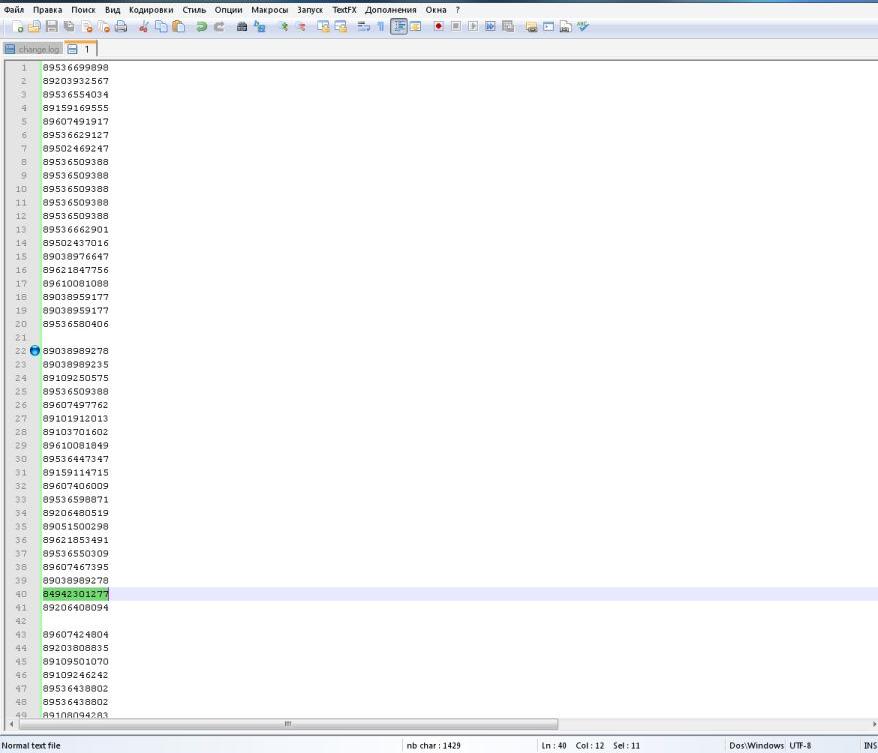Click the line number 21 in margin
878x753 pixels.
tap(21, 338)
